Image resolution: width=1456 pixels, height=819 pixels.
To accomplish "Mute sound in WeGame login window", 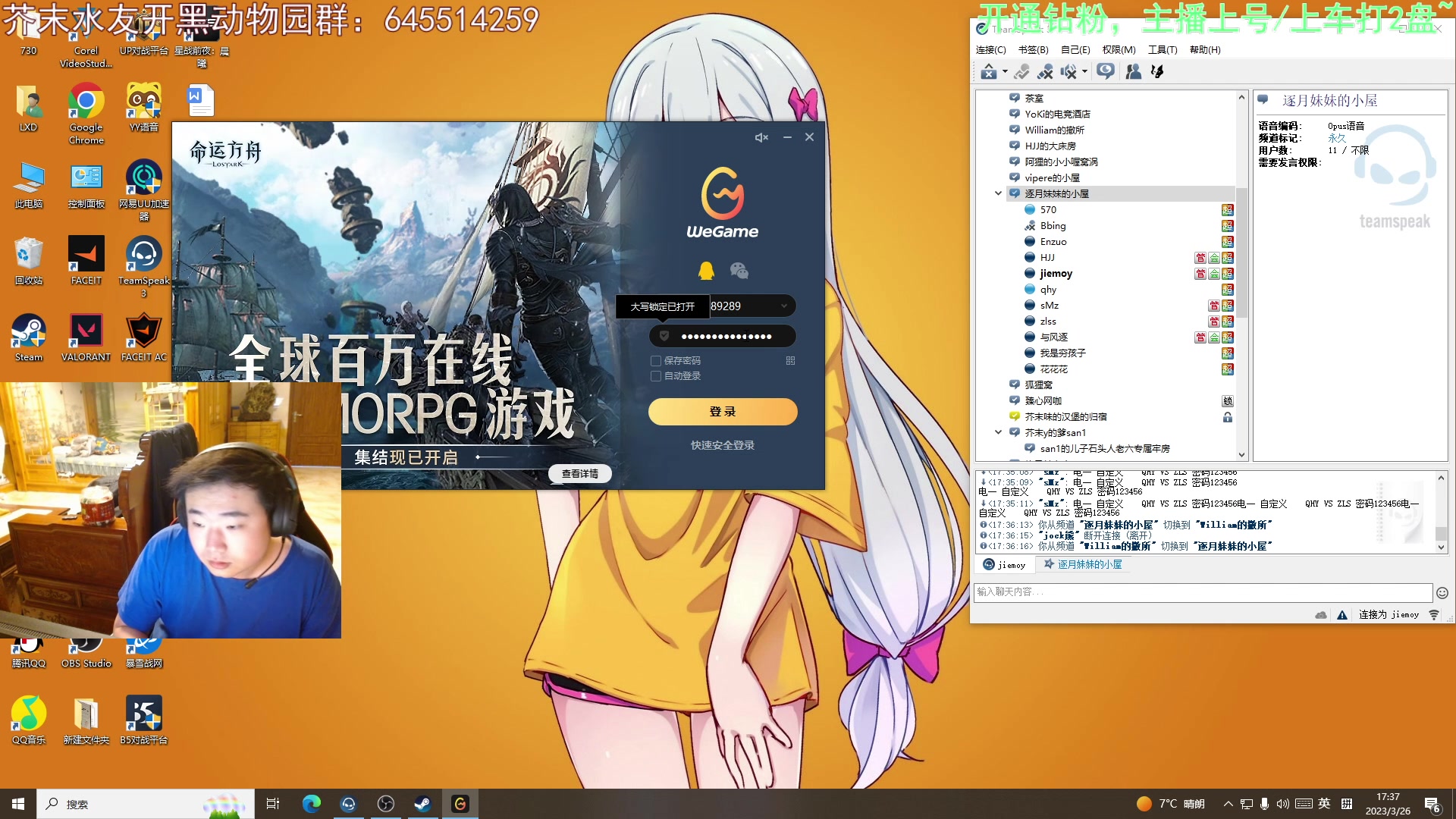I will [x=761, y=137].
